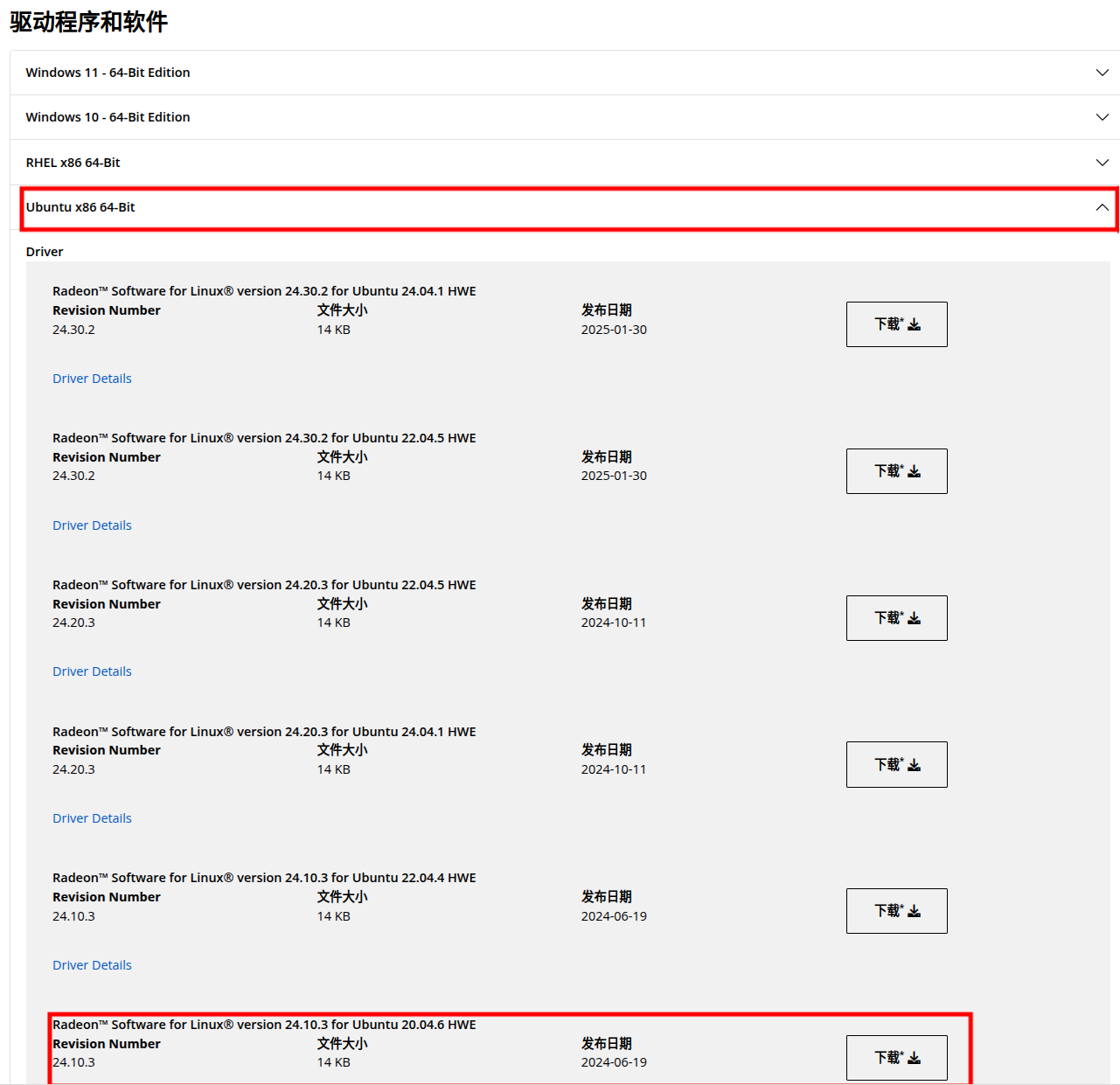1120x1085 pixels.
Task: Expand the Windows 11 - 64-Bit Edition section
Action: pyautogui.click(x=565, y=73)
